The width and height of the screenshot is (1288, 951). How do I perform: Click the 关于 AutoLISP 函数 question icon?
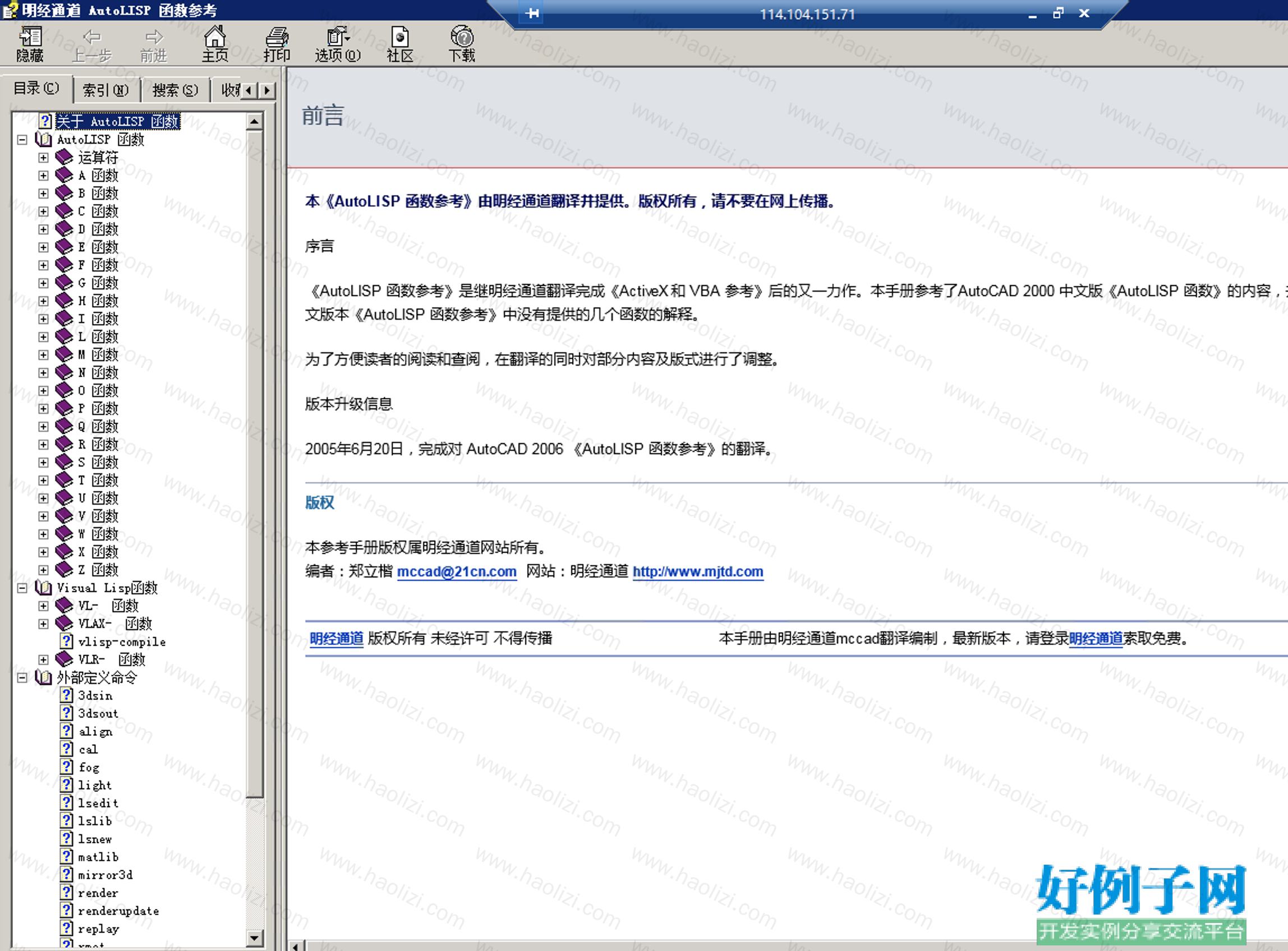pyautogui.click(x=45, y=122)
